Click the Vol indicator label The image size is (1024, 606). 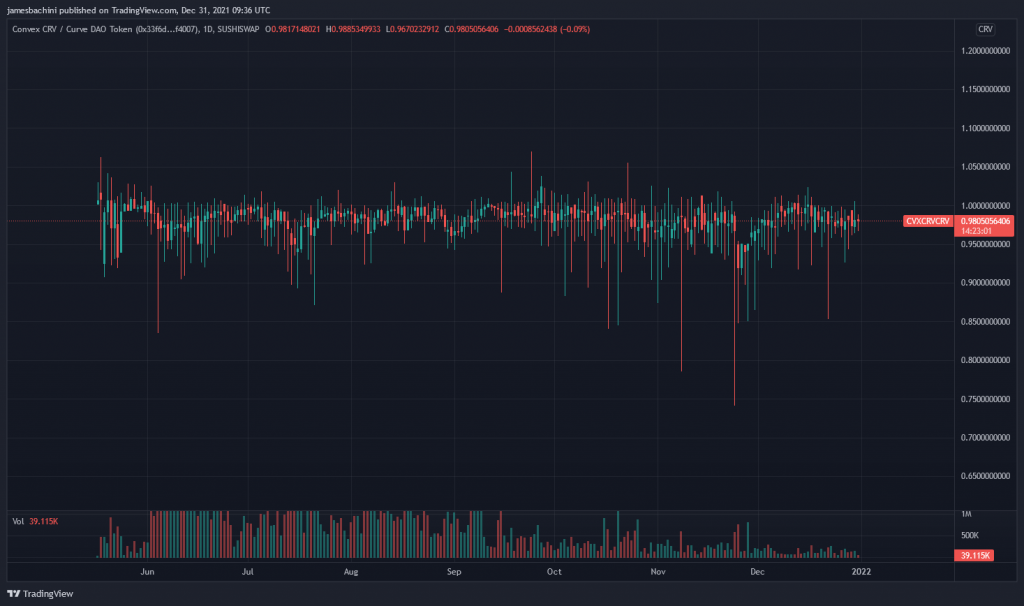tap(18, 521)
